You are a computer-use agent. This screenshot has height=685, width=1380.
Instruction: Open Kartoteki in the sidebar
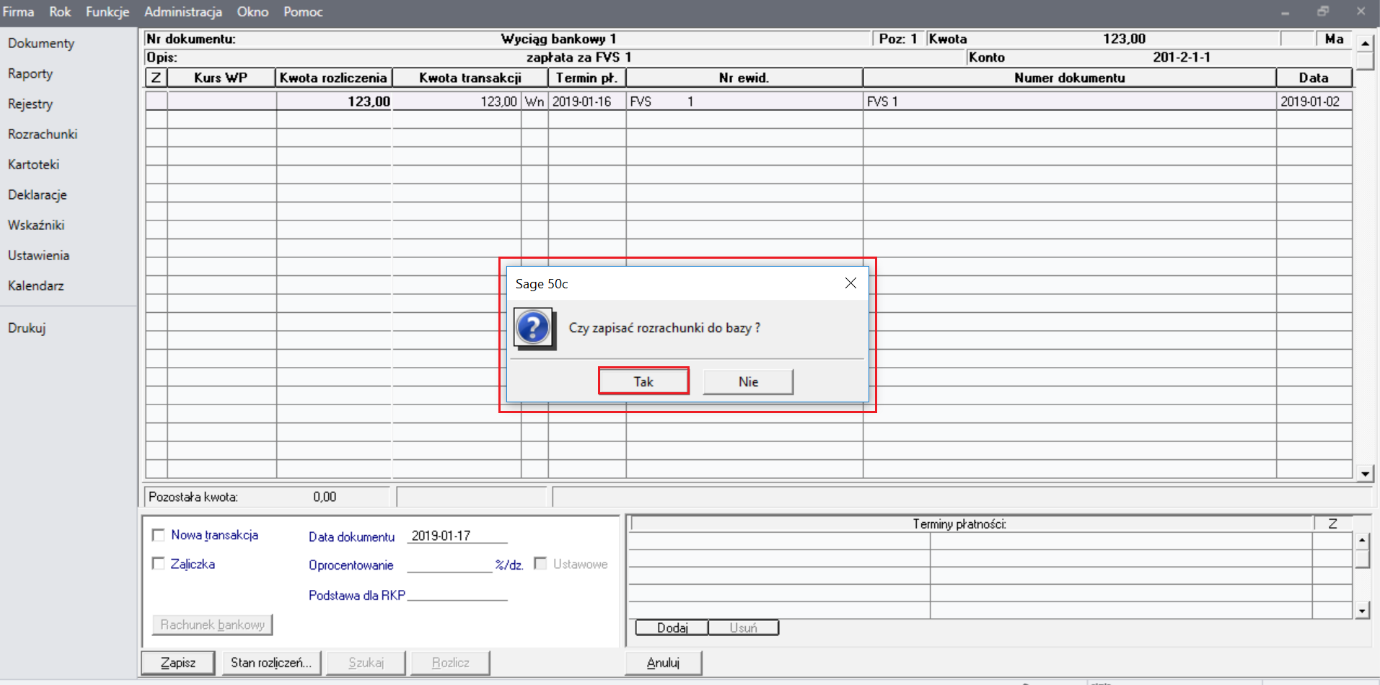(33, 164)
